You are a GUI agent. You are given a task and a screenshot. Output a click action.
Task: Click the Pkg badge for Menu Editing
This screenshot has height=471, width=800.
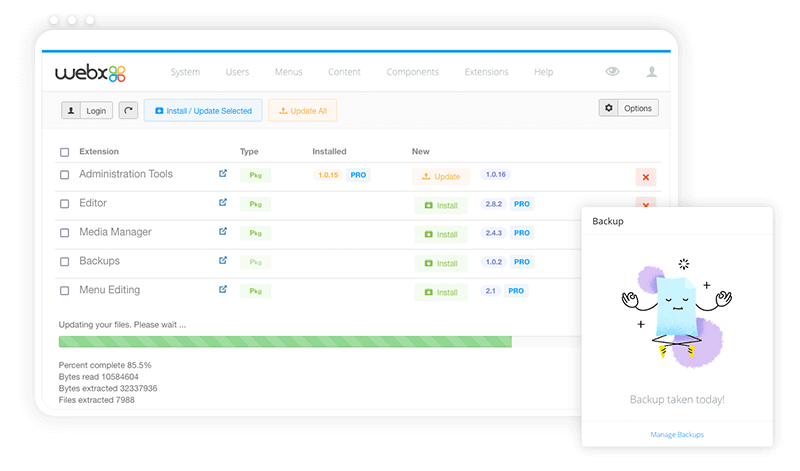pyautogui.click(x=256, y=291)
